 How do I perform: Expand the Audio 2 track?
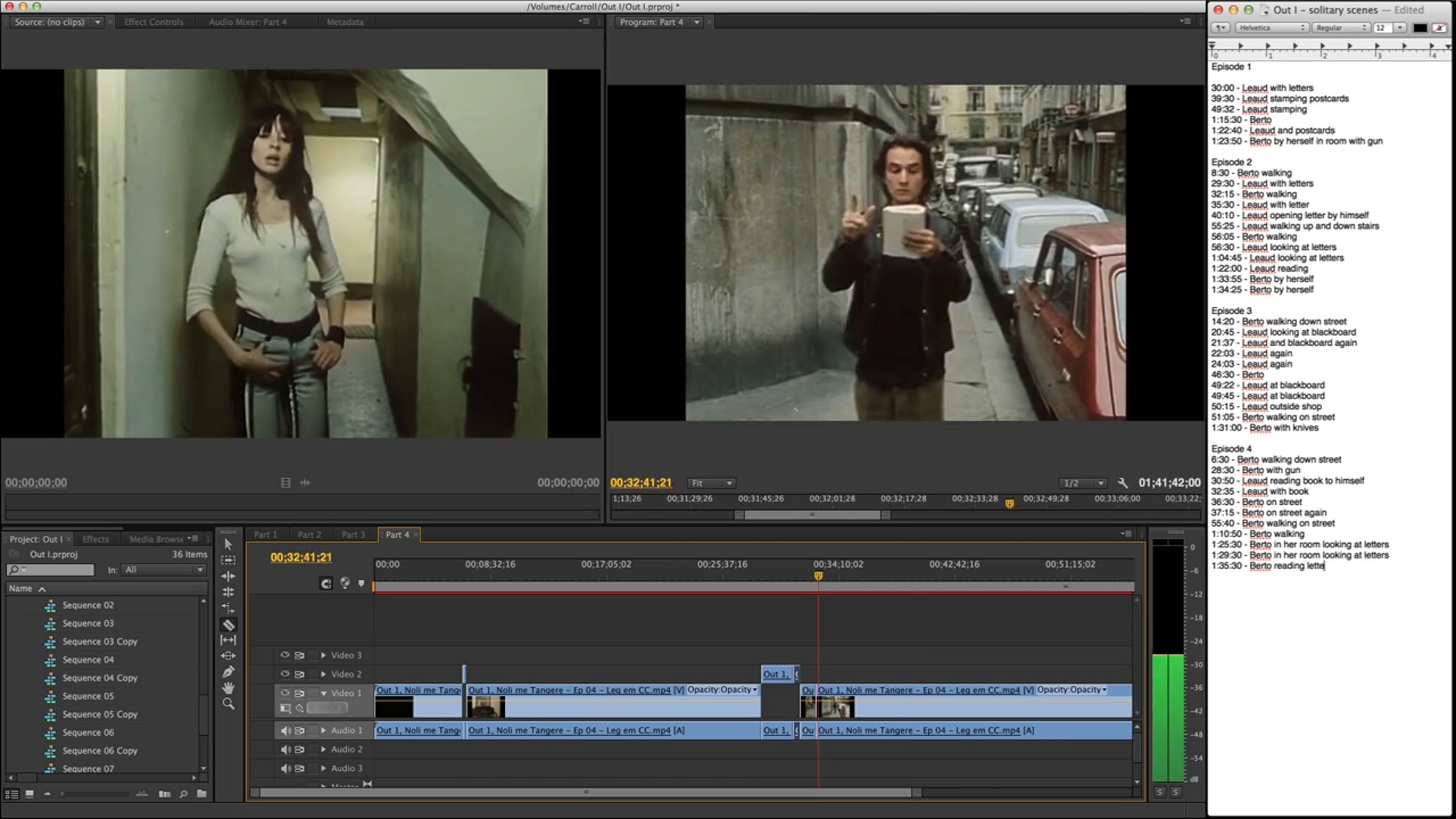click(x=323, y=749)
